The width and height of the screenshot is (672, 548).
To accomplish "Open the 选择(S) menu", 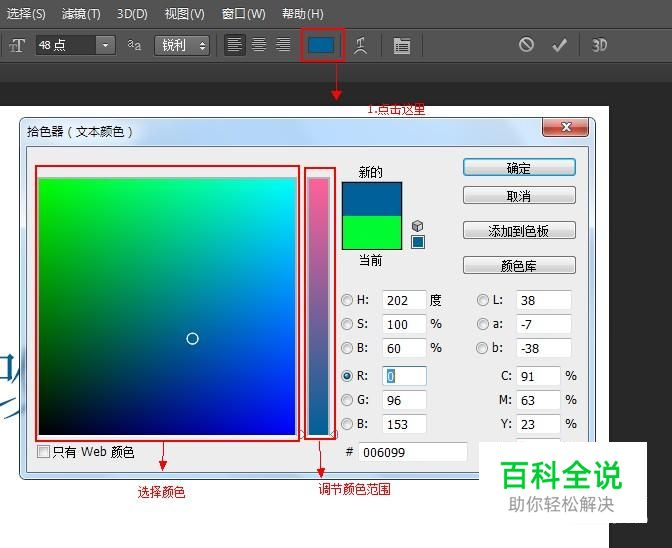I will [26, 14].
